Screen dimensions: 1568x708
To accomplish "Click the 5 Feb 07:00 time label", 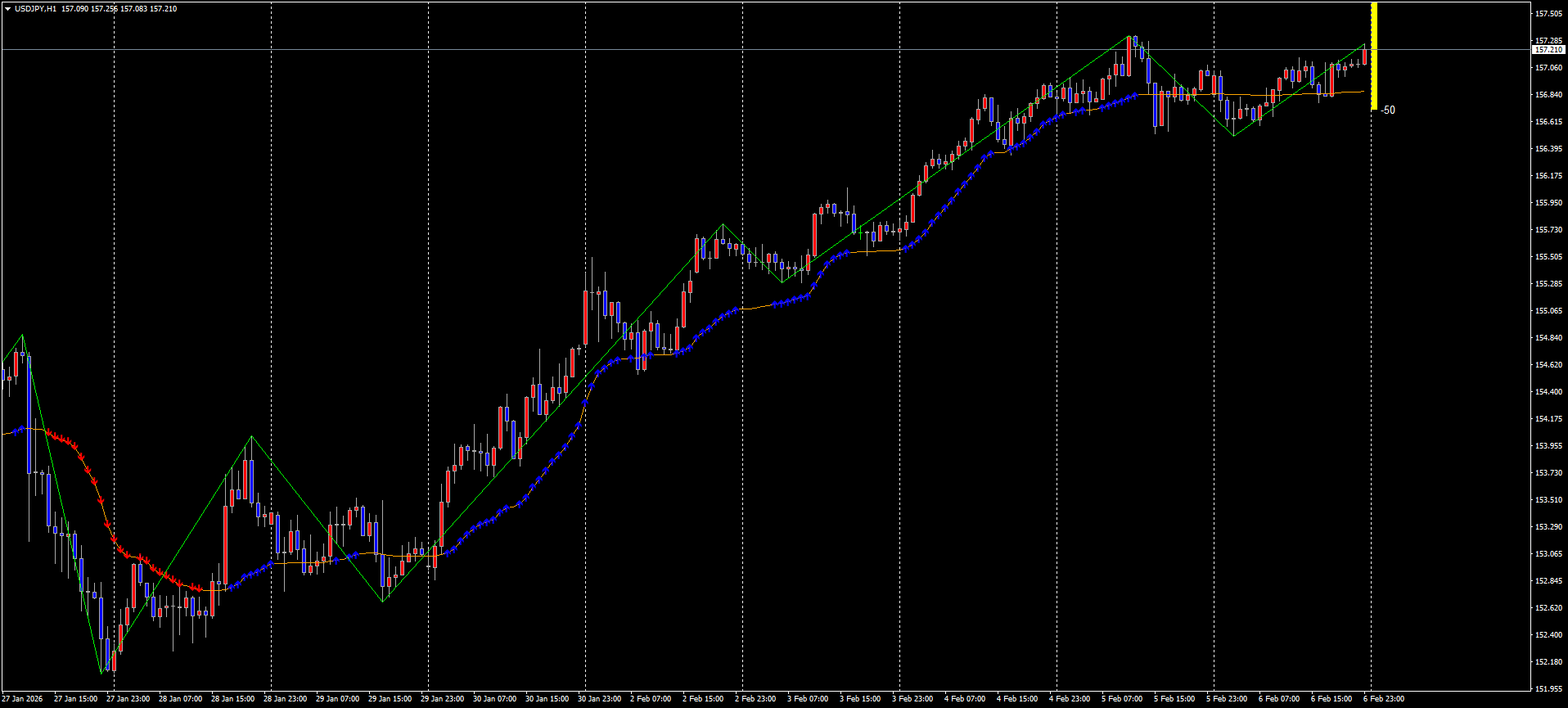I will point(1122,699).
